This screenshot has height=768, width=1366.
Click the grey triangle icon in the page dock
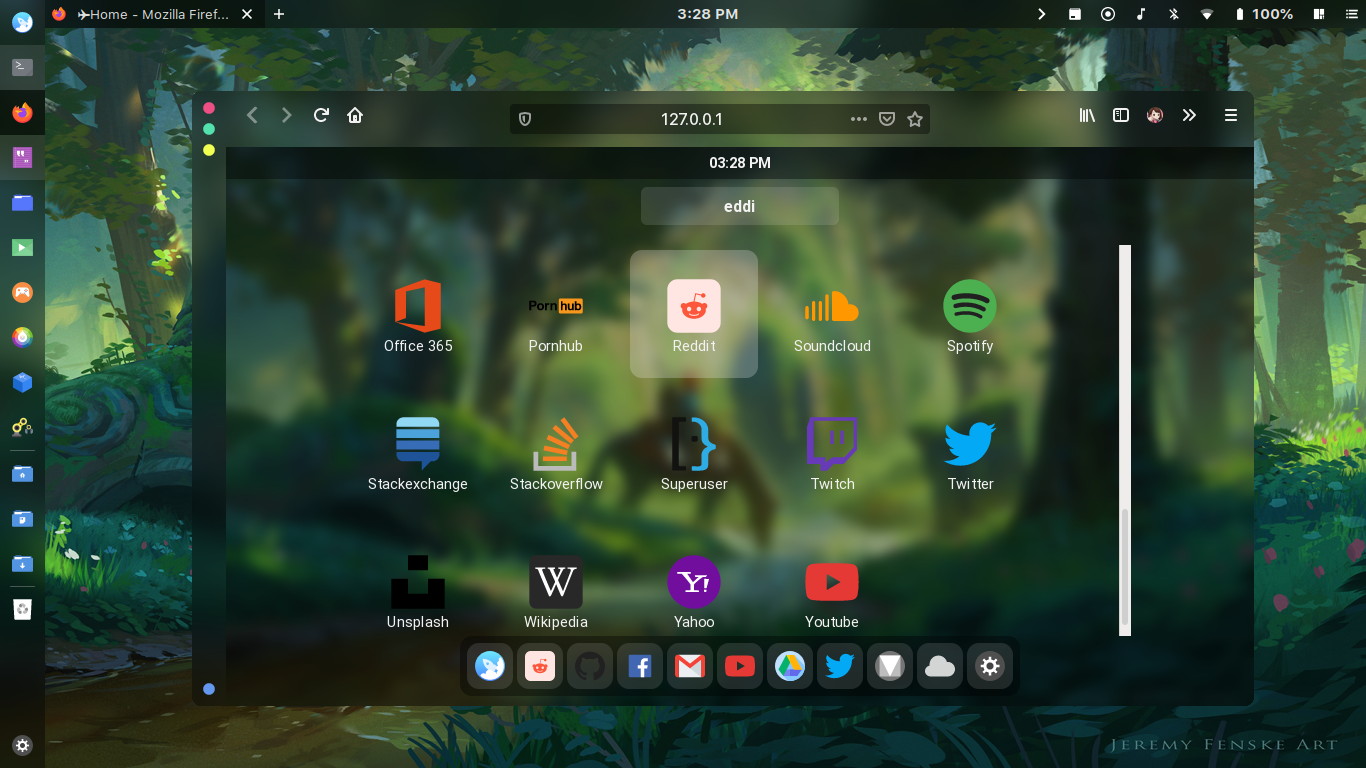point(890,666)
